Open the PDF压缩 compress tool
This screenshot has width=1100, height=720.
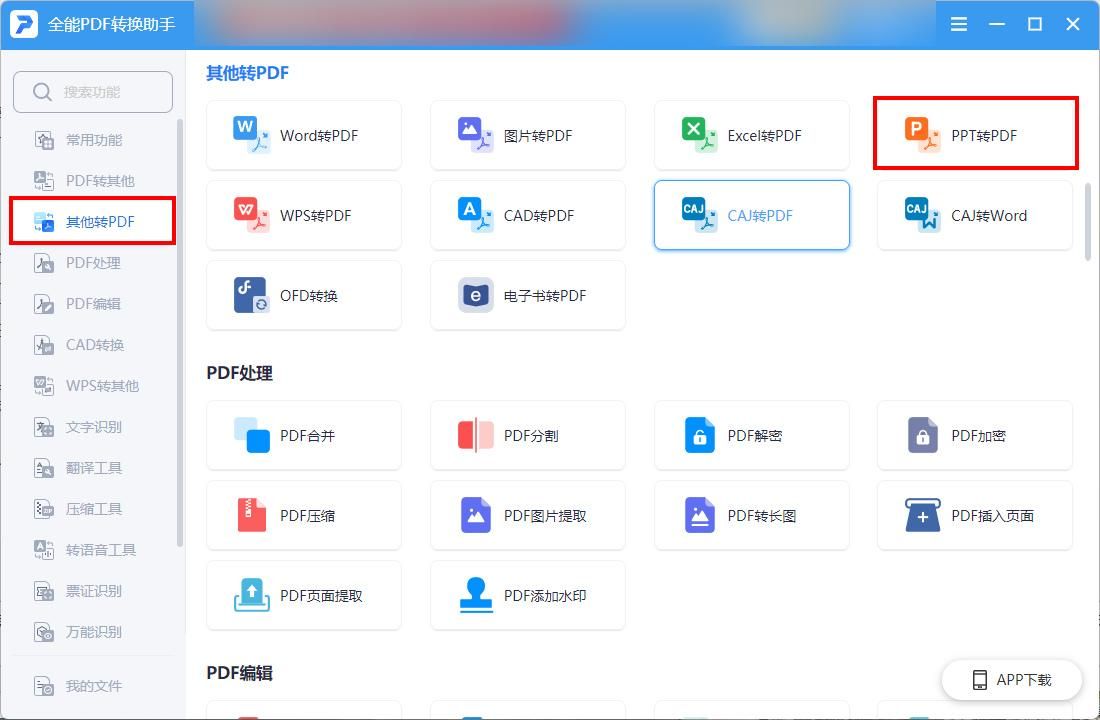(x=304, y=516)
